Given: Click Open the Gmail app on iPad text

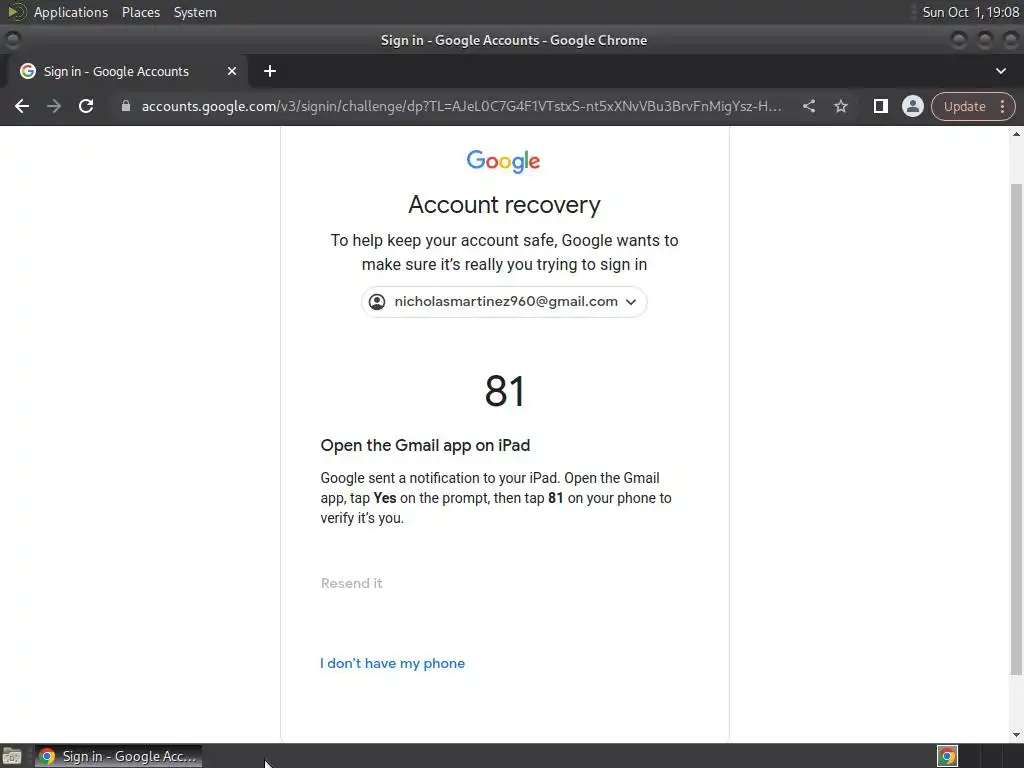Looking at the screenshot, I should [425, 445].
